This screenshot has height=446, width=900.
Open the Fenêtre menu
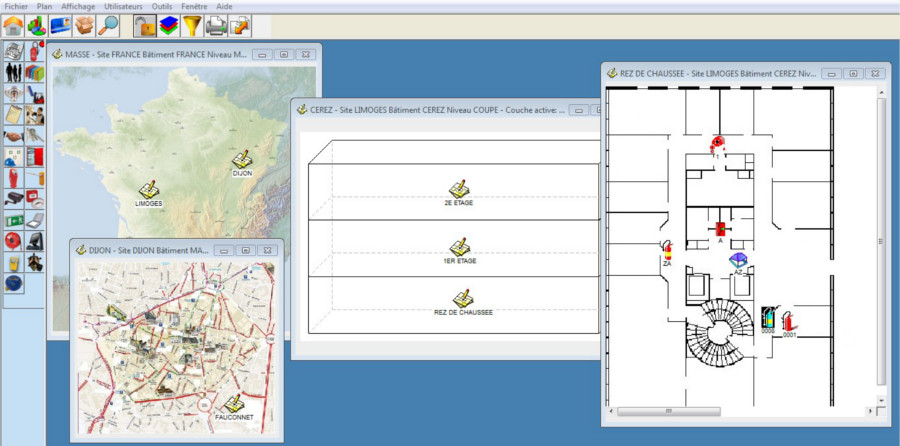pyautogui.click(x=194, y=5)
